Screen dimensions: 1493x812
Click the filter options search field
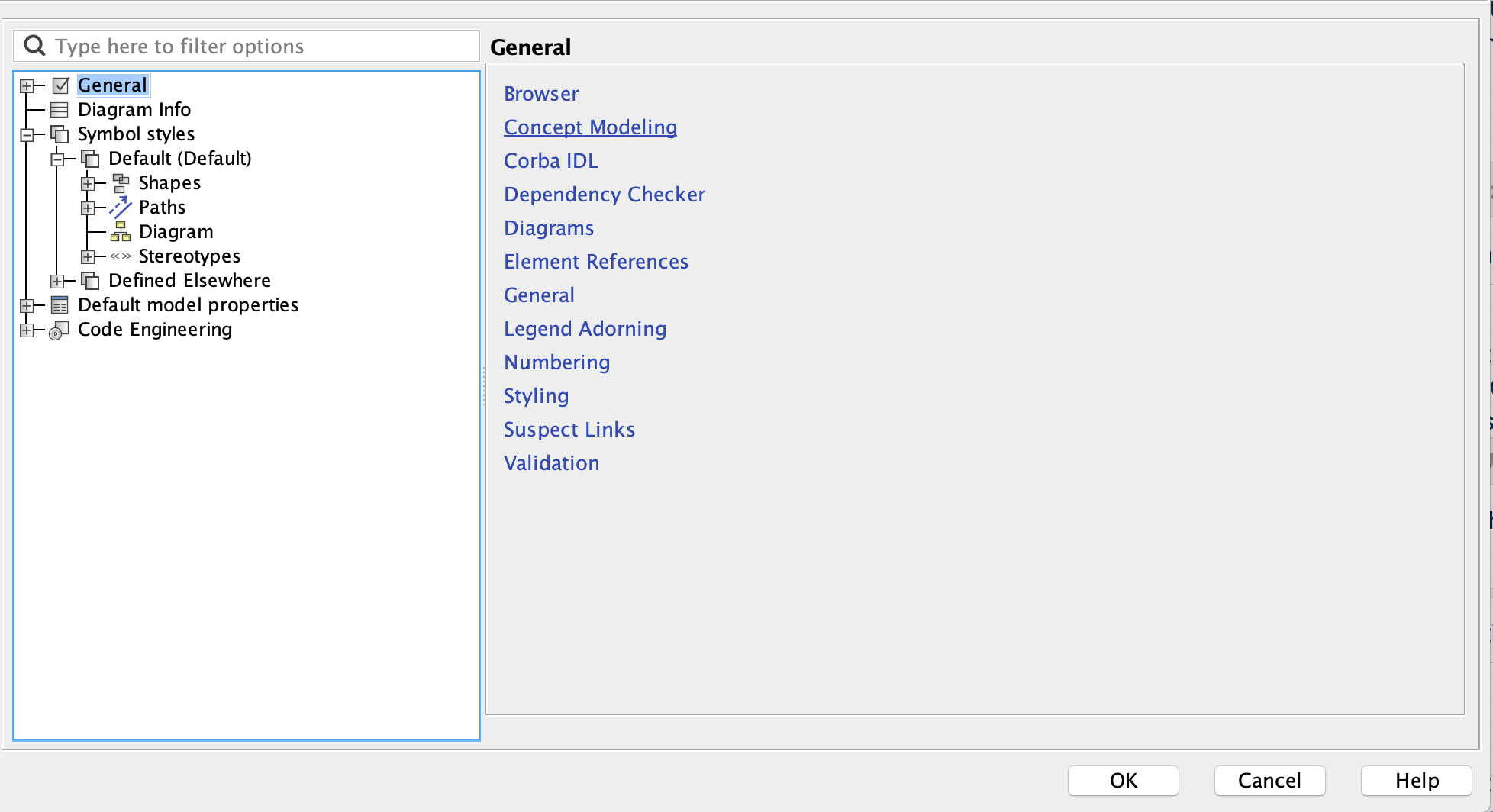252,47
